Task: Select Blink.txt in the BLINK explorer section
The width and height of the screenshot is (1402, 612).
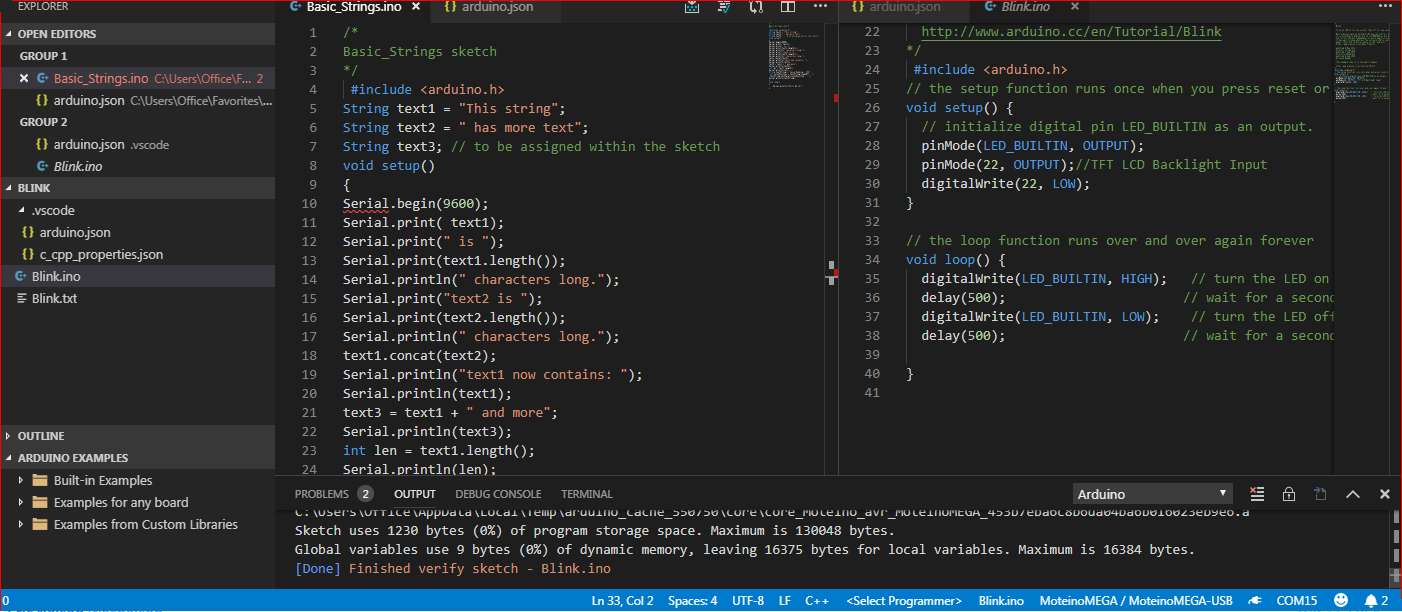Action: coord(57,298)
